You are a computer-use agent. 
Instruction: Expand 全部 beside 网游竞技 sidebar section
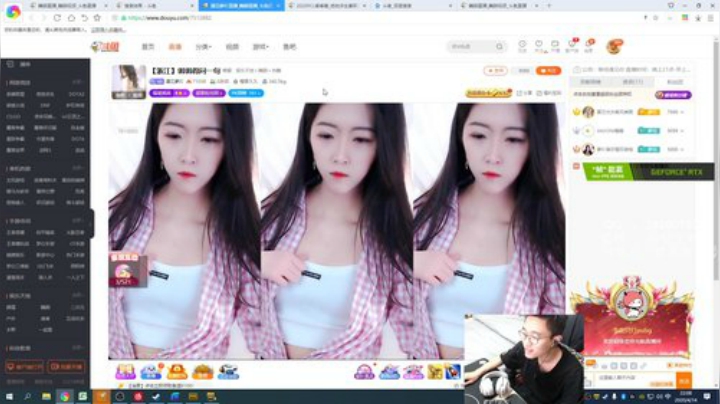pos(77,82)
